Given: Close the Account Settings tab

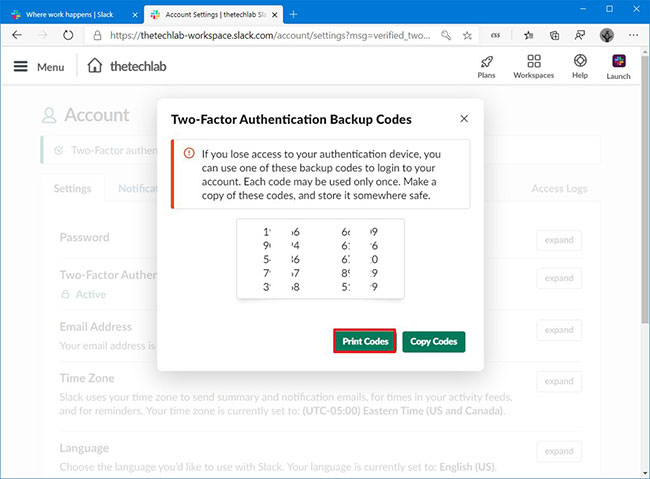Looking at the screenshot, I should pyautogui.click(x=274, y=15).
